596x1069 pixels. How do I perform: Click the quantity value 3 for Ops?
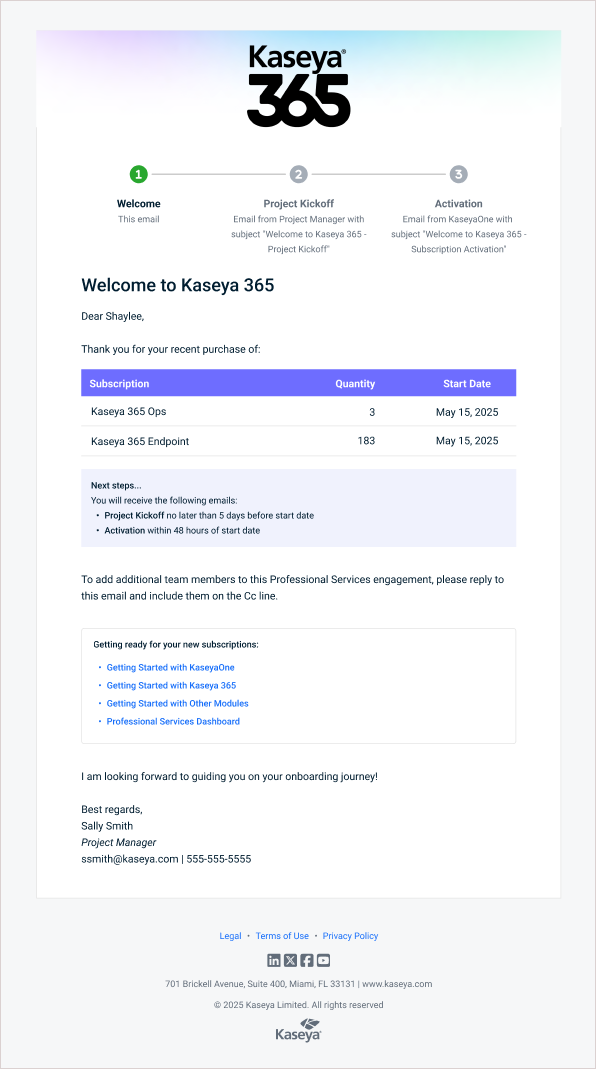[x=372, y=412]
